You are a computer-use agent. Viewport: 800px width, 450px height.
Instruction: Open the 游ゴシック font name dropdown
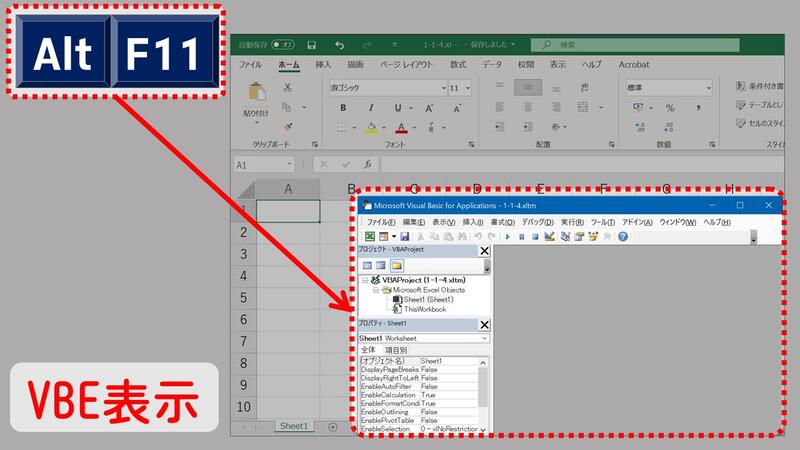[443, 88]
